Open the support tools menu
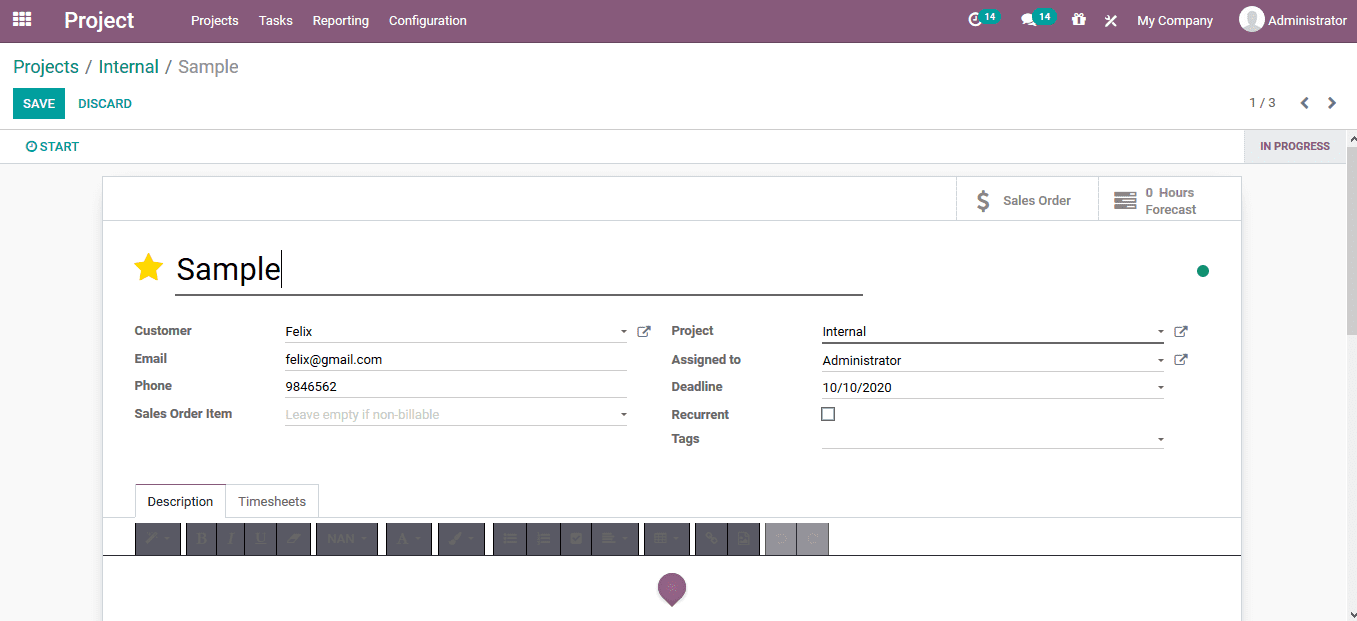The width and height of the screenshot is (1357, 621). pyautogui.click(x=1110, y=19)
